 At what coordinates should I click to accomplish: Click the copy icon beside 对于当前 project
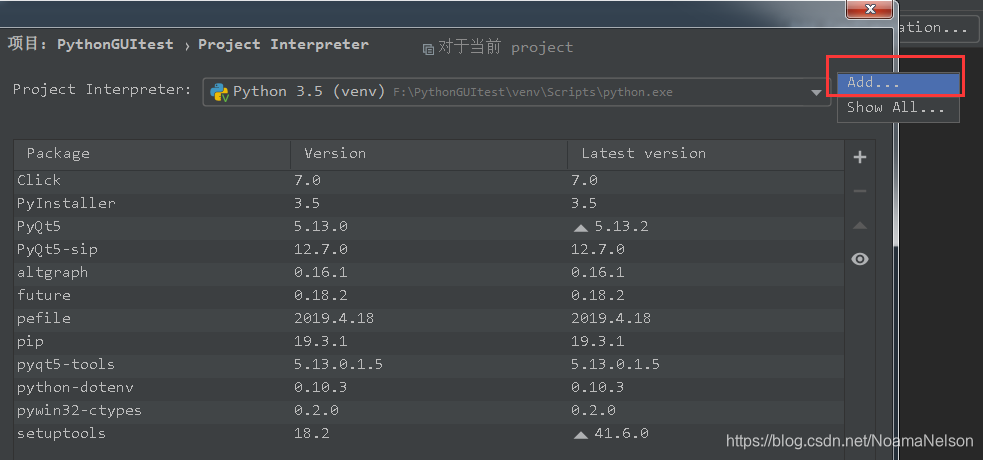(x=428, y=48)
